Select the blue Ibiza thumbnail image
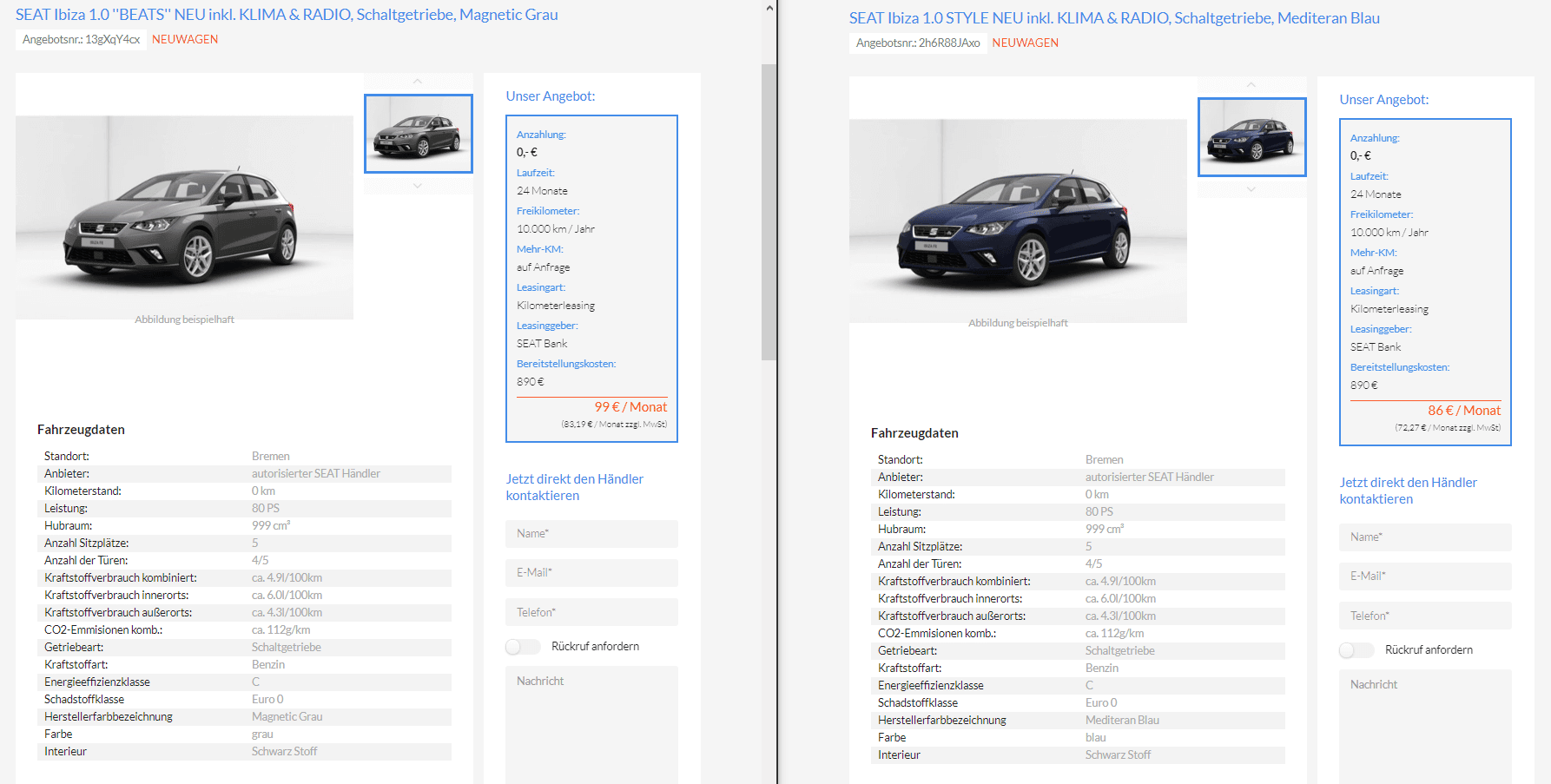This screenshot has height=784, width=1551. coord(1252,137)
